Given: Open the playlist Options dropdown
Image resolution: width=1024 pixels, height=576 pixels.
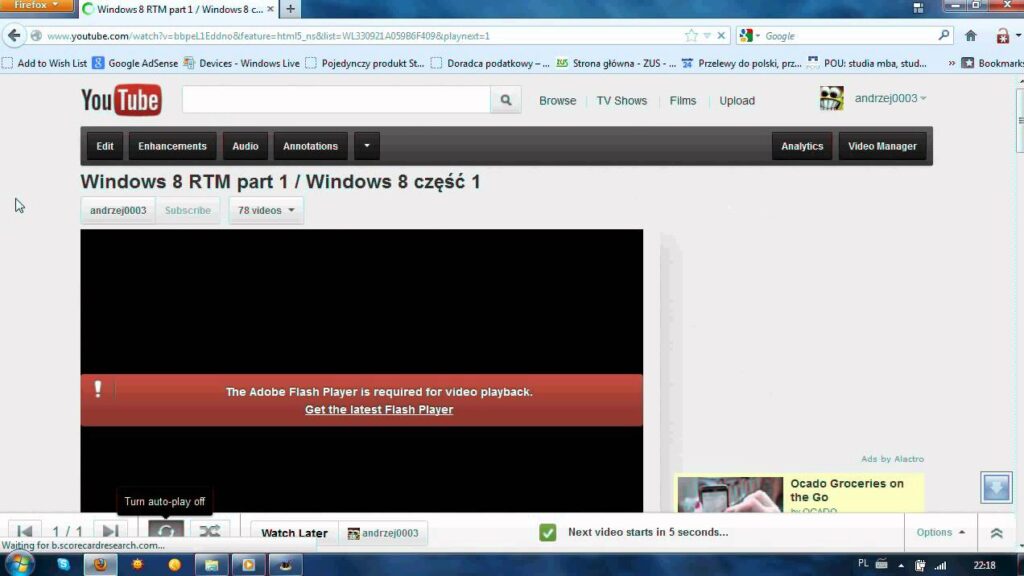Looking at the screenshot, I should (941, 533).
